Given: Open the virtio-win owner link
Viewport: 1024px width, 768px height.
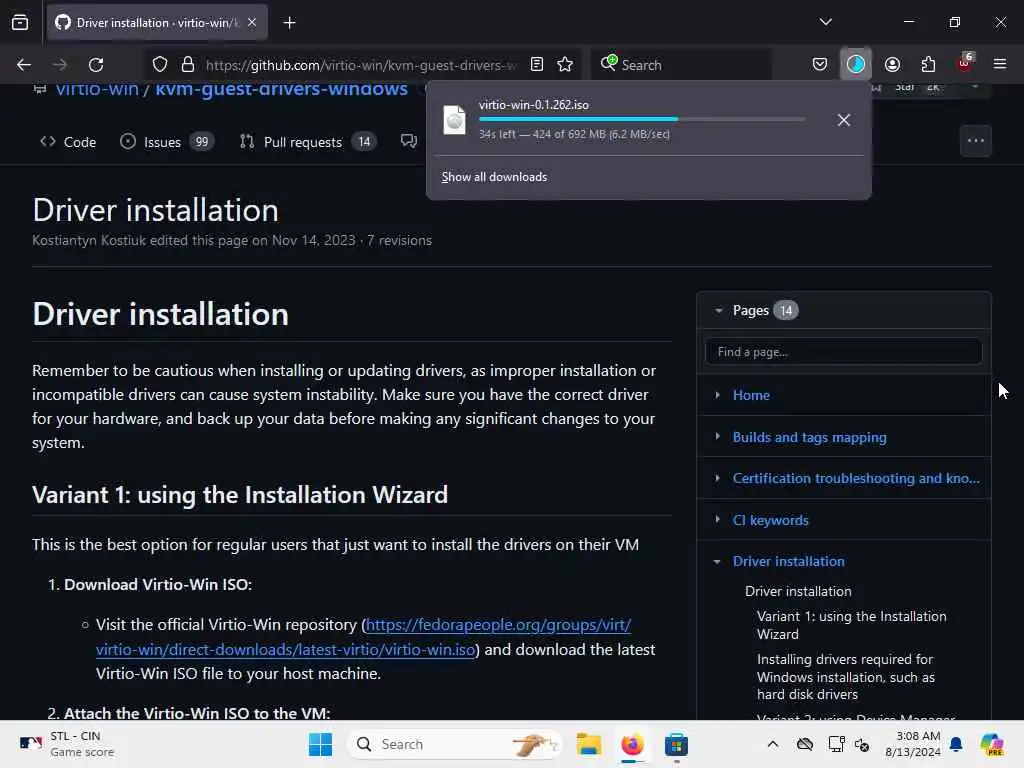Looking at the screenshot, I should 97,89.
